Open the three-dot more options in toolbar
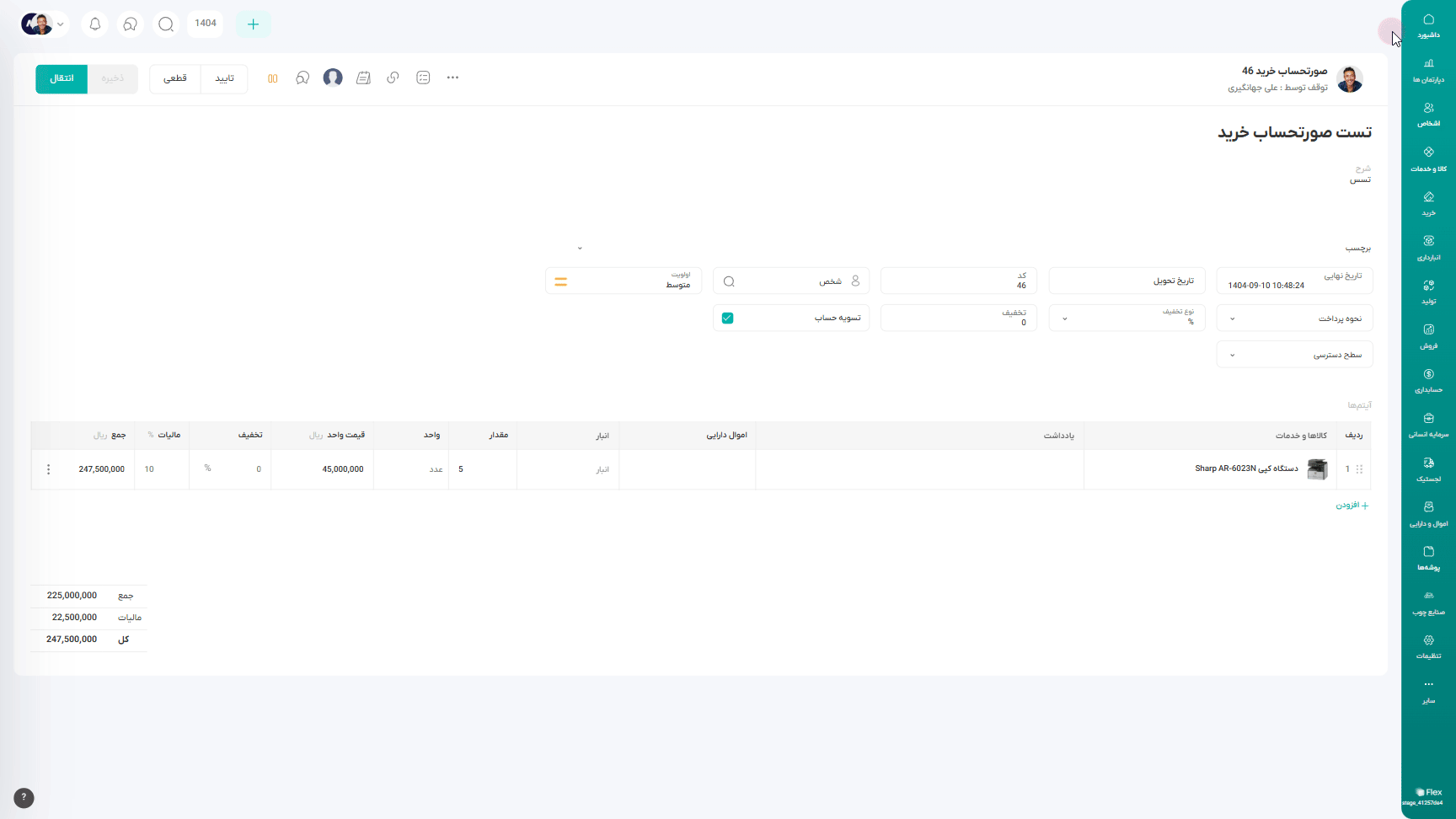The height and width of the screenshot is (819, 1456). pos(452,78)
